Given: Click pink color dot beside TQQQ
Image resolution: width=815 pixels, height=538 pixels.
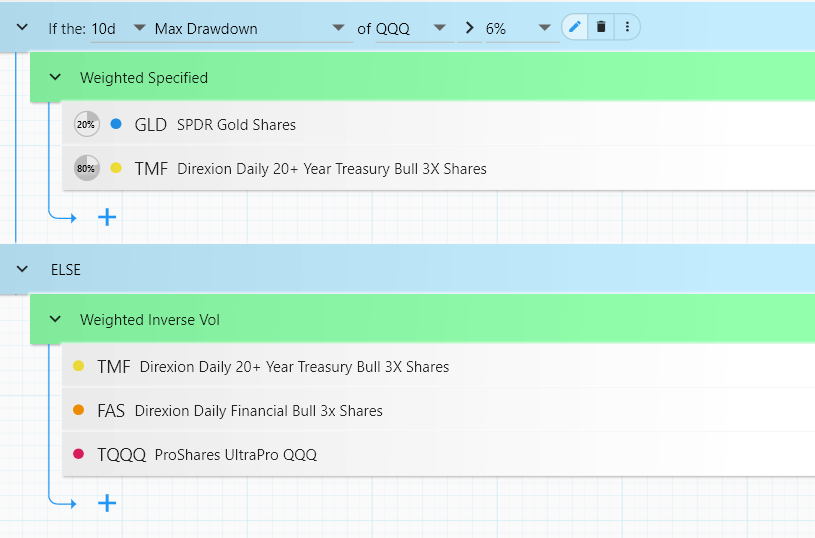Looking at the screenshot, I should 78,454.
